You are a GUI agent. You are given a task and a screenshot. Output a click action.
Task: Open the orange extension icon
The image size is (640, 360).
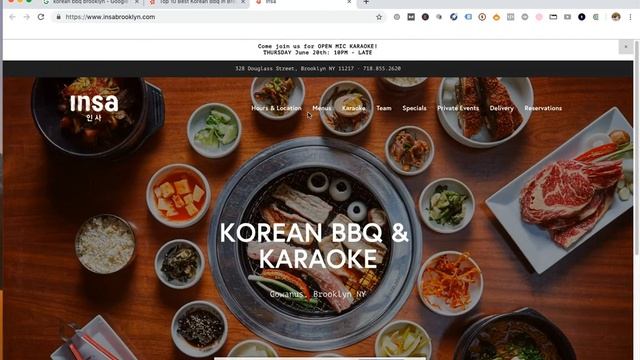pos(496,17)
